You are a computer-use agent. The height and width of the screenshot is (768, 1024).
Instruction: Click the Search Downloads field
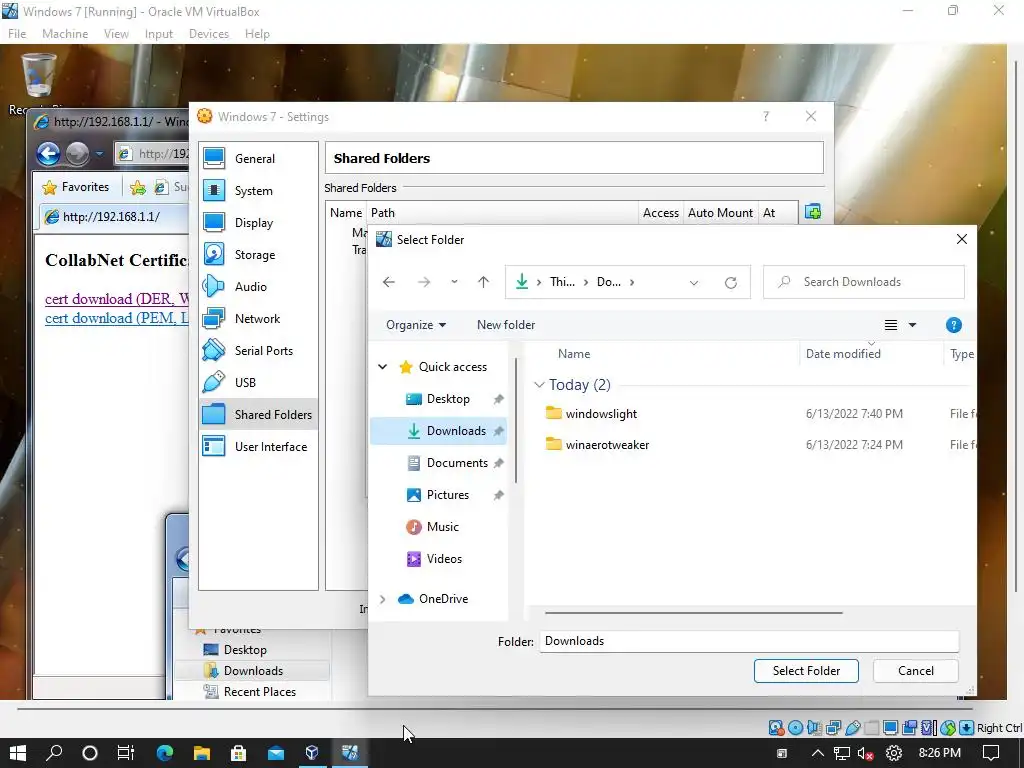863,282
